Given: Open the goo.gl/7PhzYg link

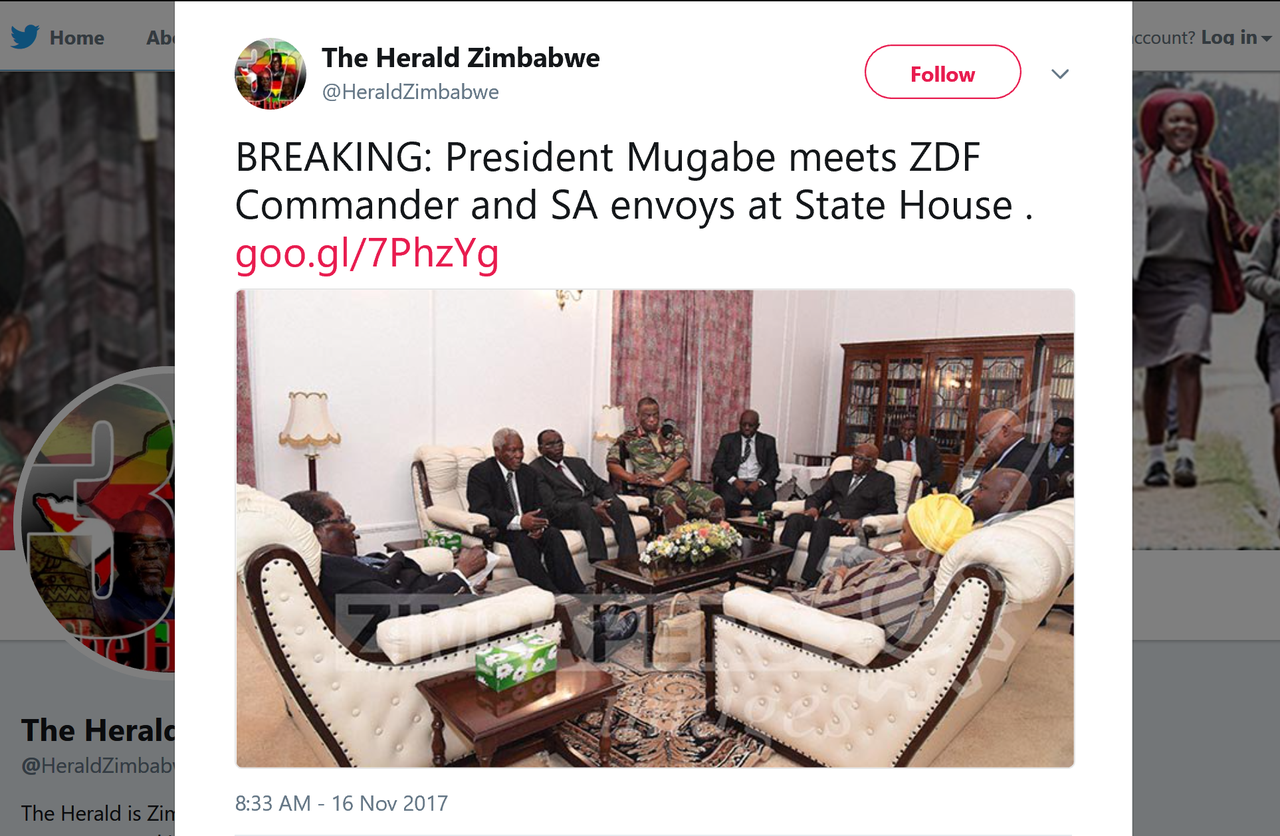Looking at the screenshot, I should pos(367,256).
